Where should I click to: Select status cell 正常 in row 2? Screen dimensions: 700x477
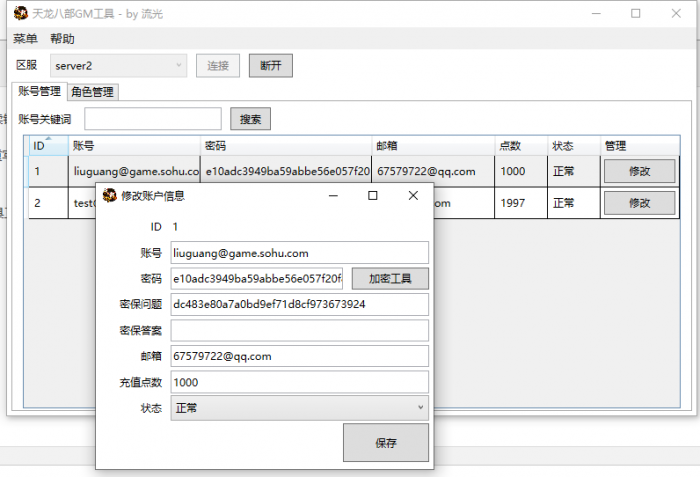click(x=574, y=203)
